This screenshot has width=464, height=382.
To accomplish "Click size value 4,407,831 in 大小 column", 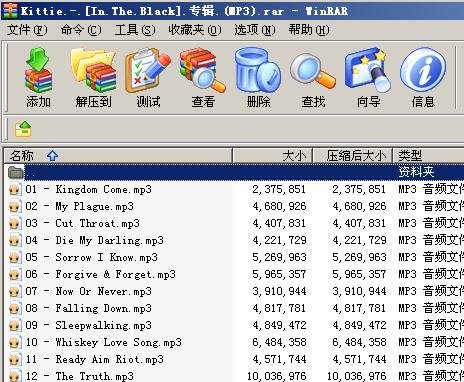I will tap(279, 223).
